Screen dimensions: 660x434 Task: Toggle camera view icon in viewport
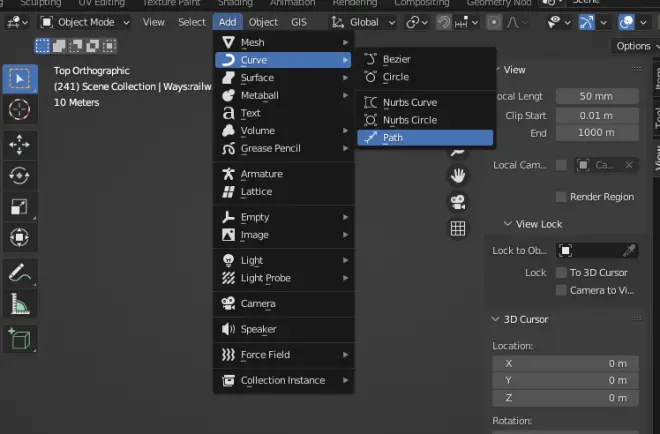coord(458,202)
